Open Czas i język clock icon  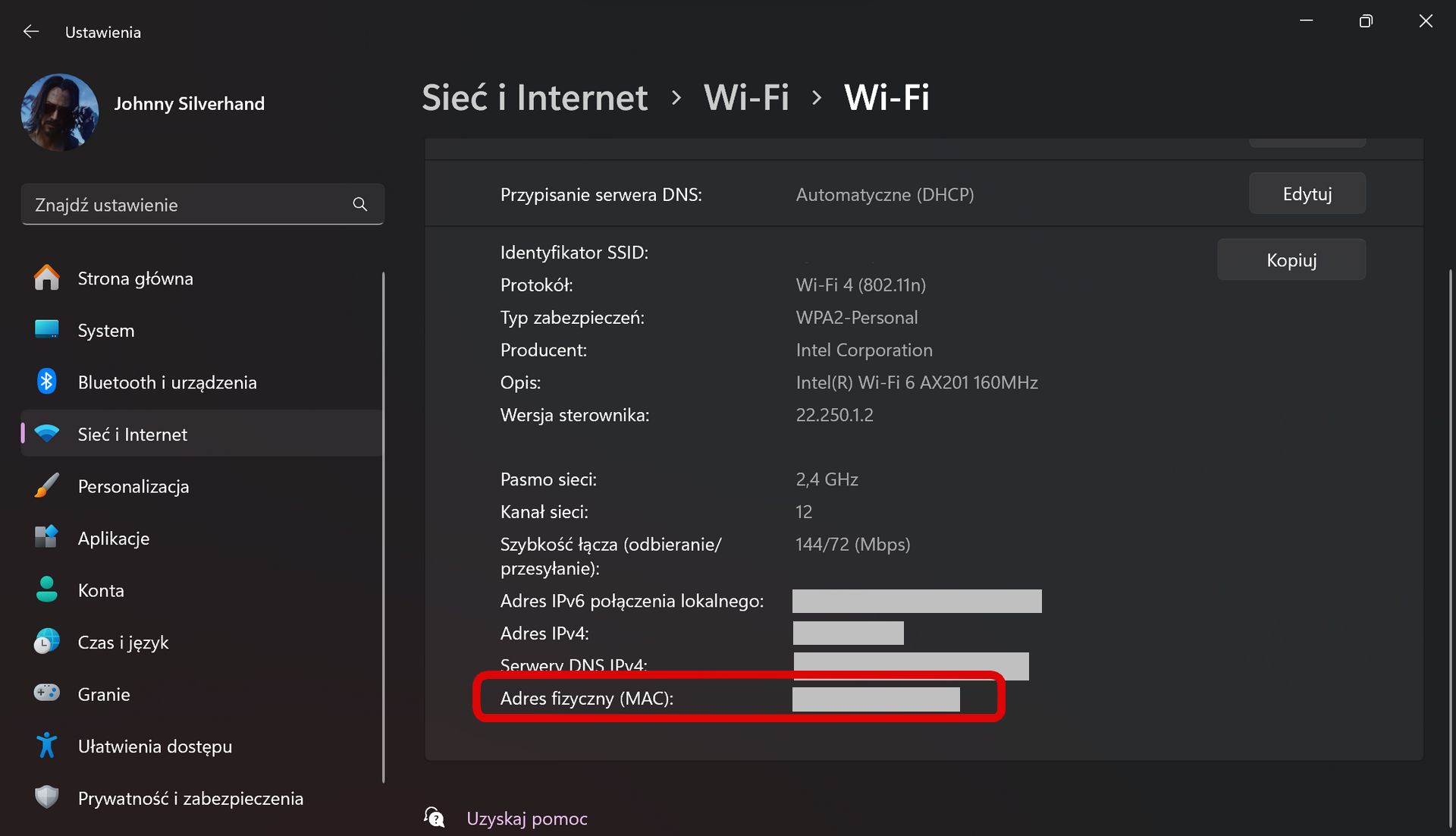point(46,642)
